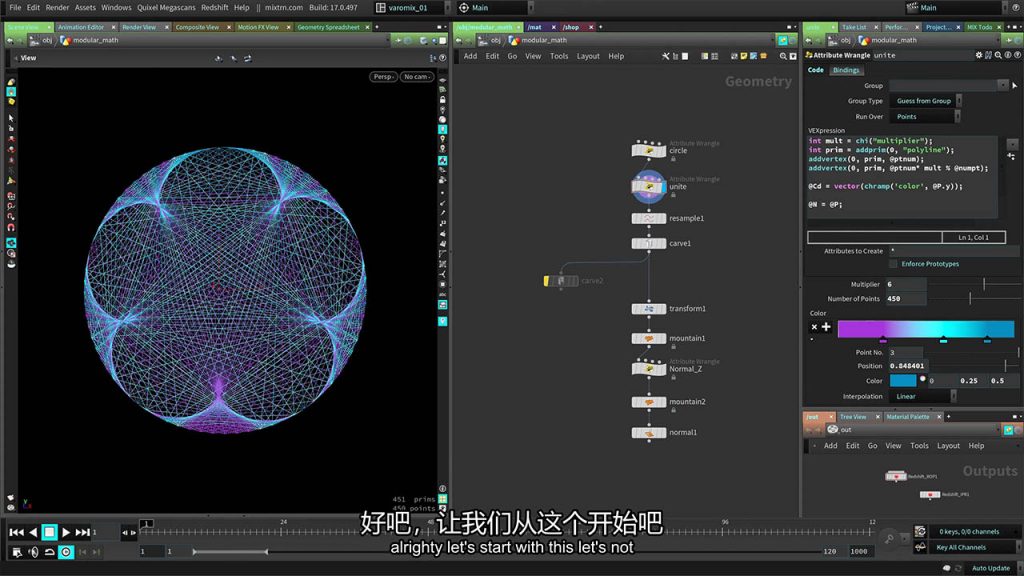Viewport: 1024px width, 576px height.
Task: Open the Group Type dropdown
Action: click(x=926, y=101)
